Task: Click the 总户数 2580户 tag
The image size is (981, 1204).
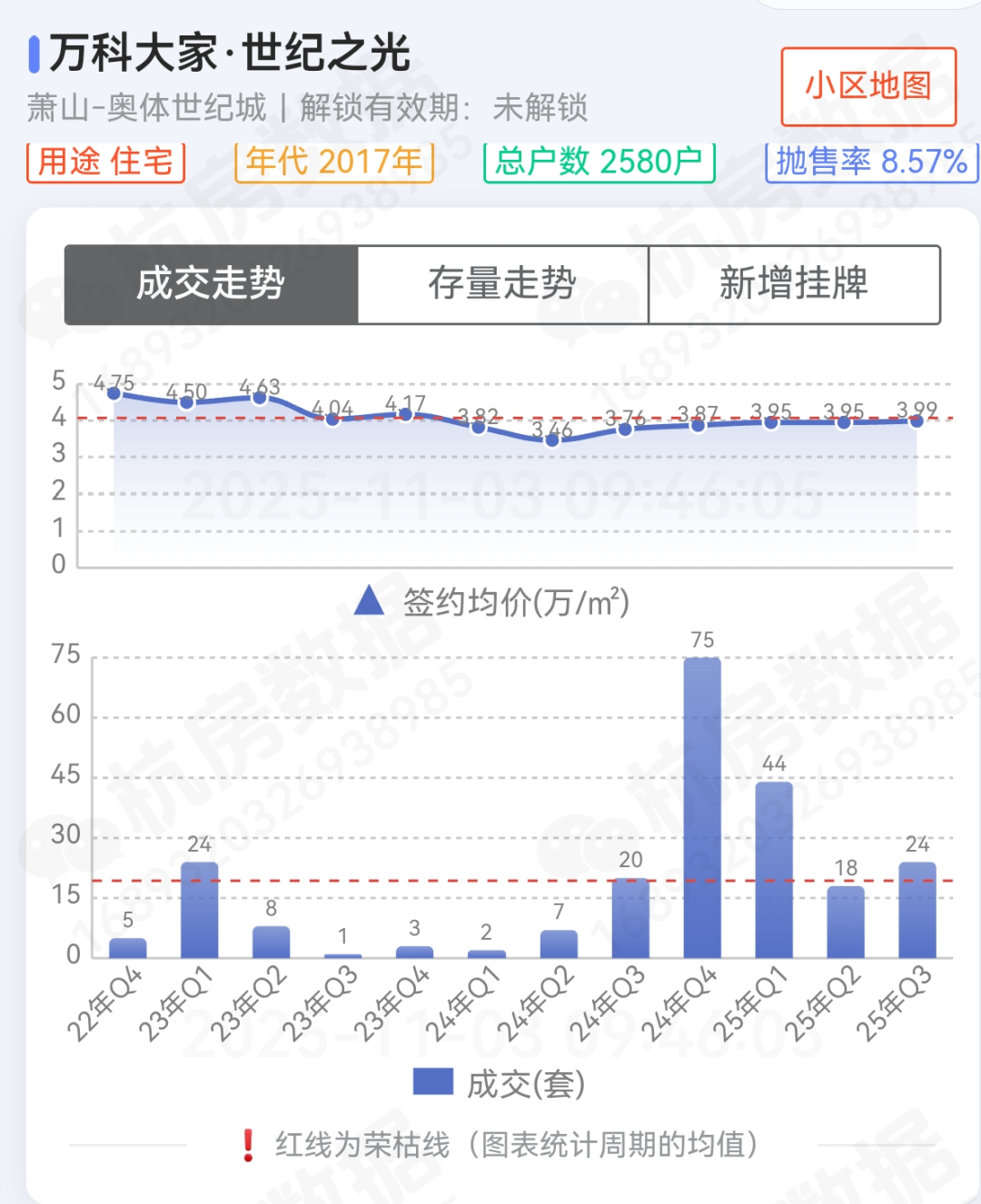Action: (x=599, y=162)
